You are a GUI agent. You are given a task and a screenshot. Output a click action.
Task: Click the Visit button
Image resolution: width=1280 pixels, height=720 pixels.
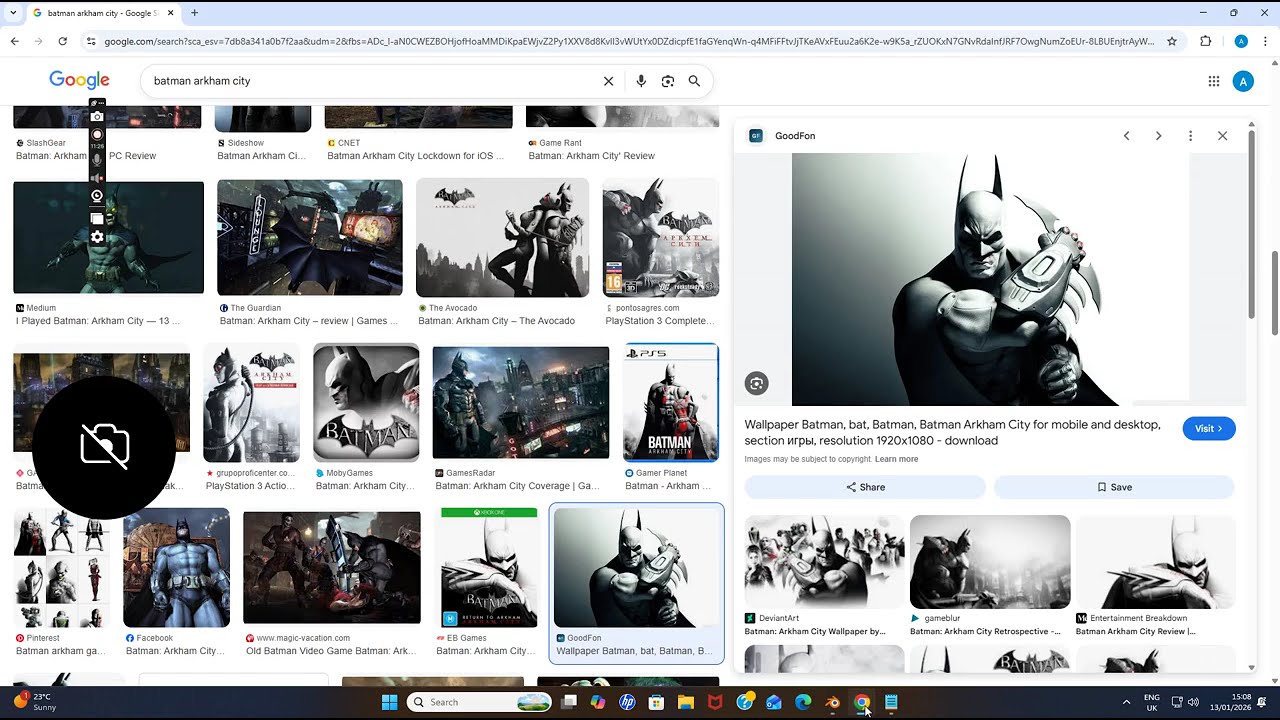(1209, 428)
